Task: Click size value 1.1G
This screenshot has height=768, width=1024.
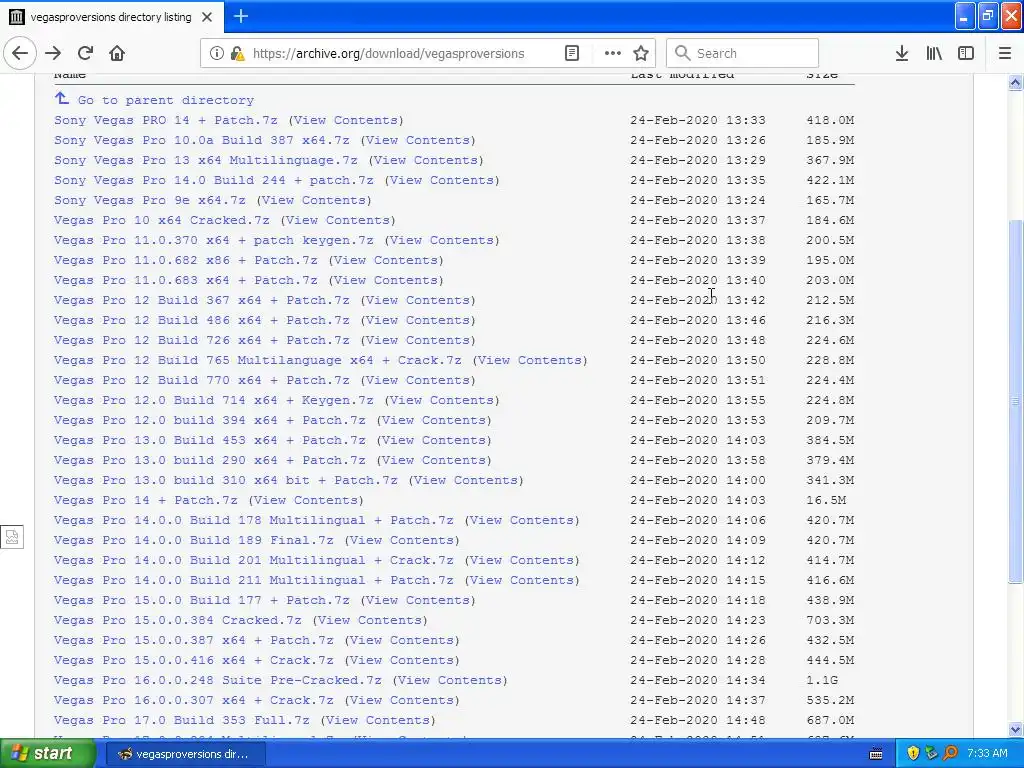Action: pyautogui.click(x=822, y=680)
